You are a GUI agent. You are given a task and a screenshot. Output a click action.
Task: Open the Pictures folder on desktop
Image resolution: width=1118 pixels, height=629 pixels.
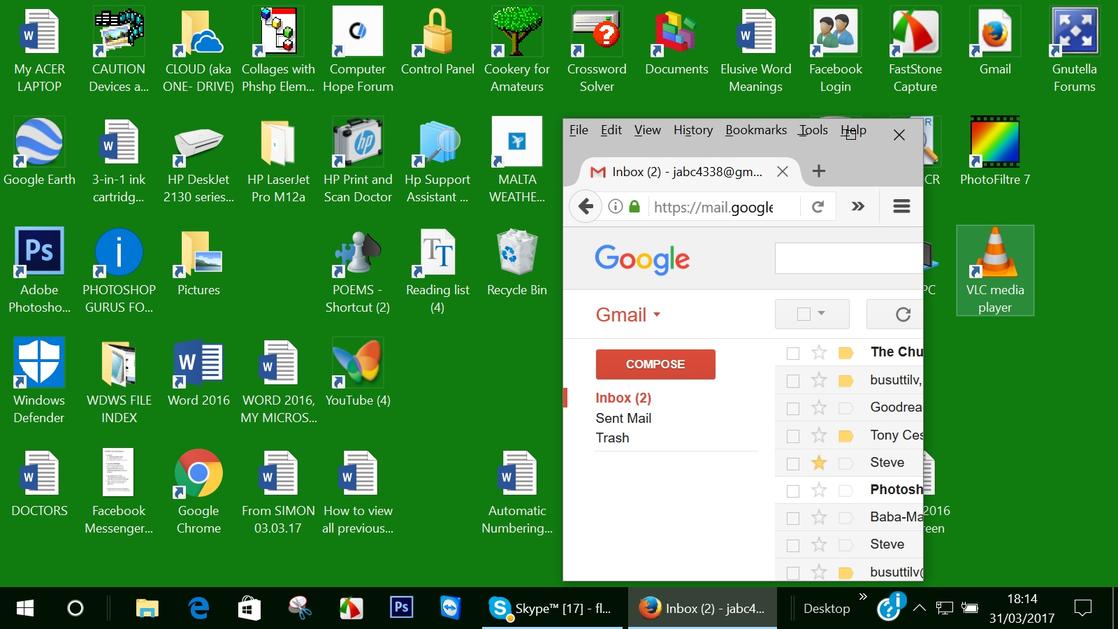[198, 262]
